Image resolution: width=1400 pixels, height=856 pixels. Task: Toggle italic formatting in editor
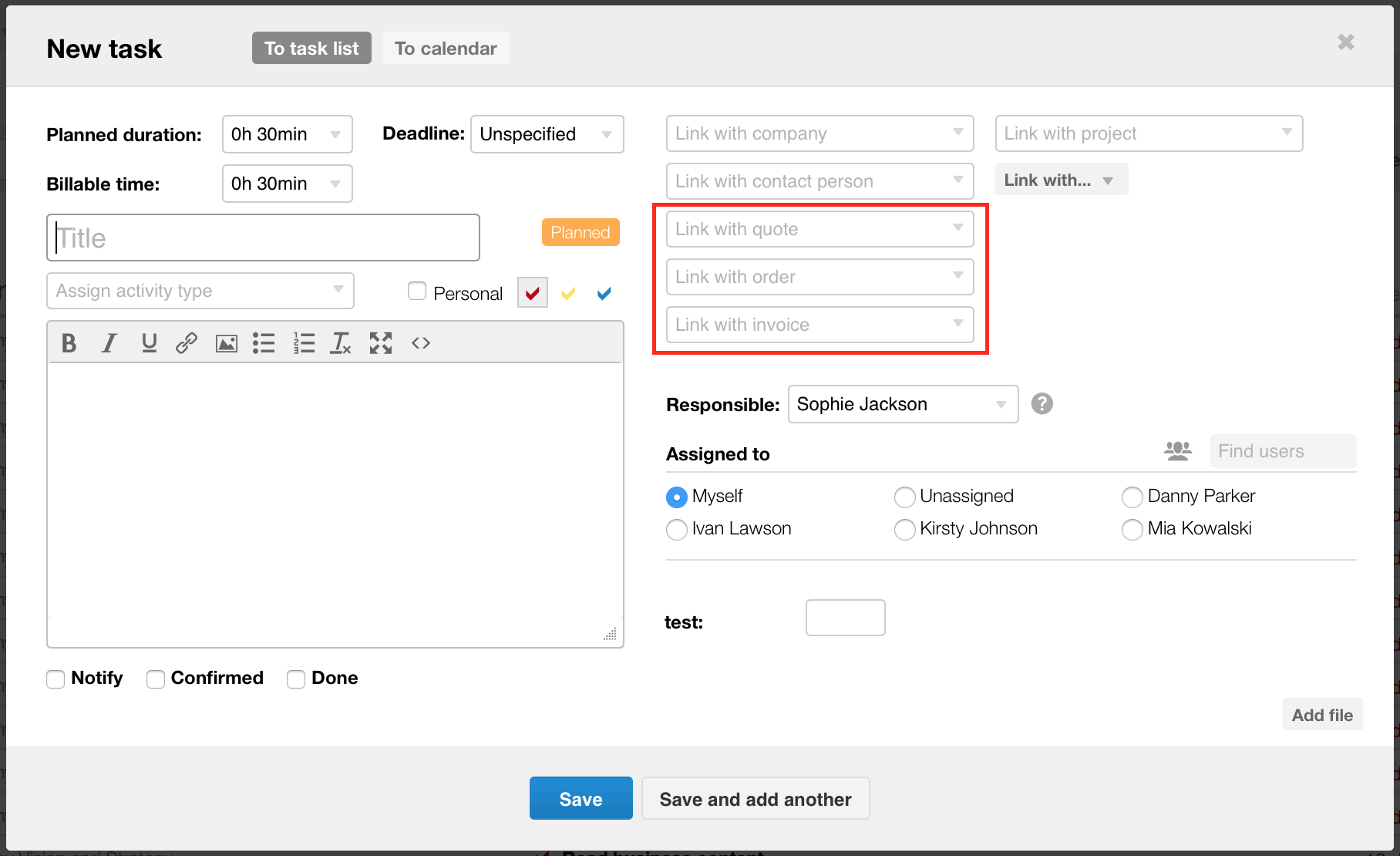109,343
